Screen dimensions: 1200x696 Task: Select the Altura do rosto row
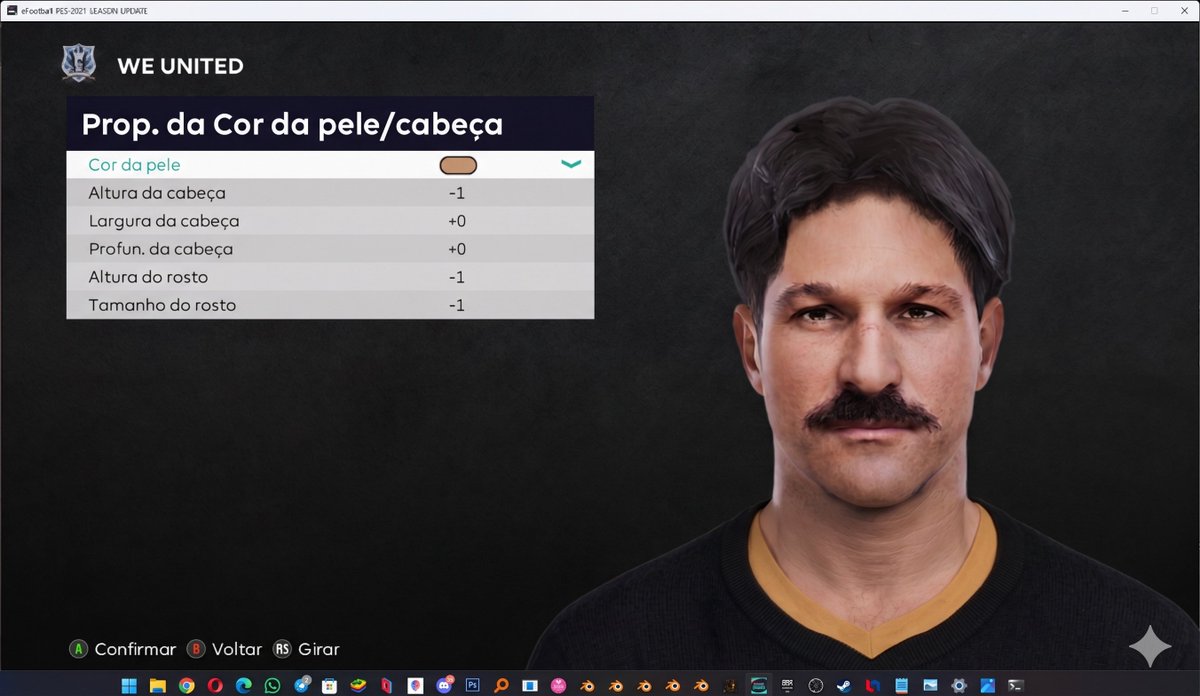click(330, 277)
